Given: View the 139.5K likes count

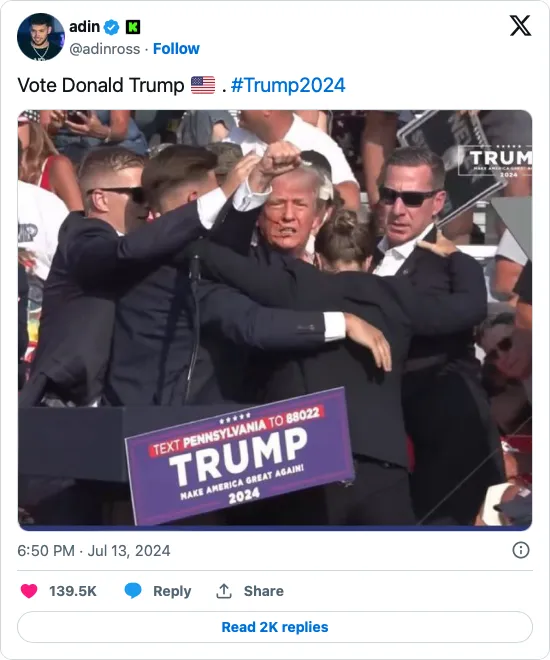Looking at the screenshot, I should click(x=73, y=591).
